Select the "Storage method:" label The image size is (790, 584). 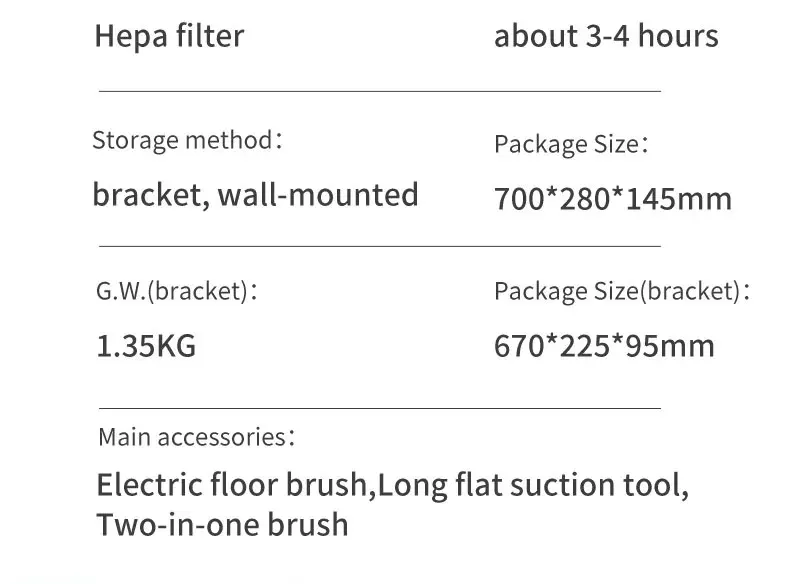coord(187,140)
